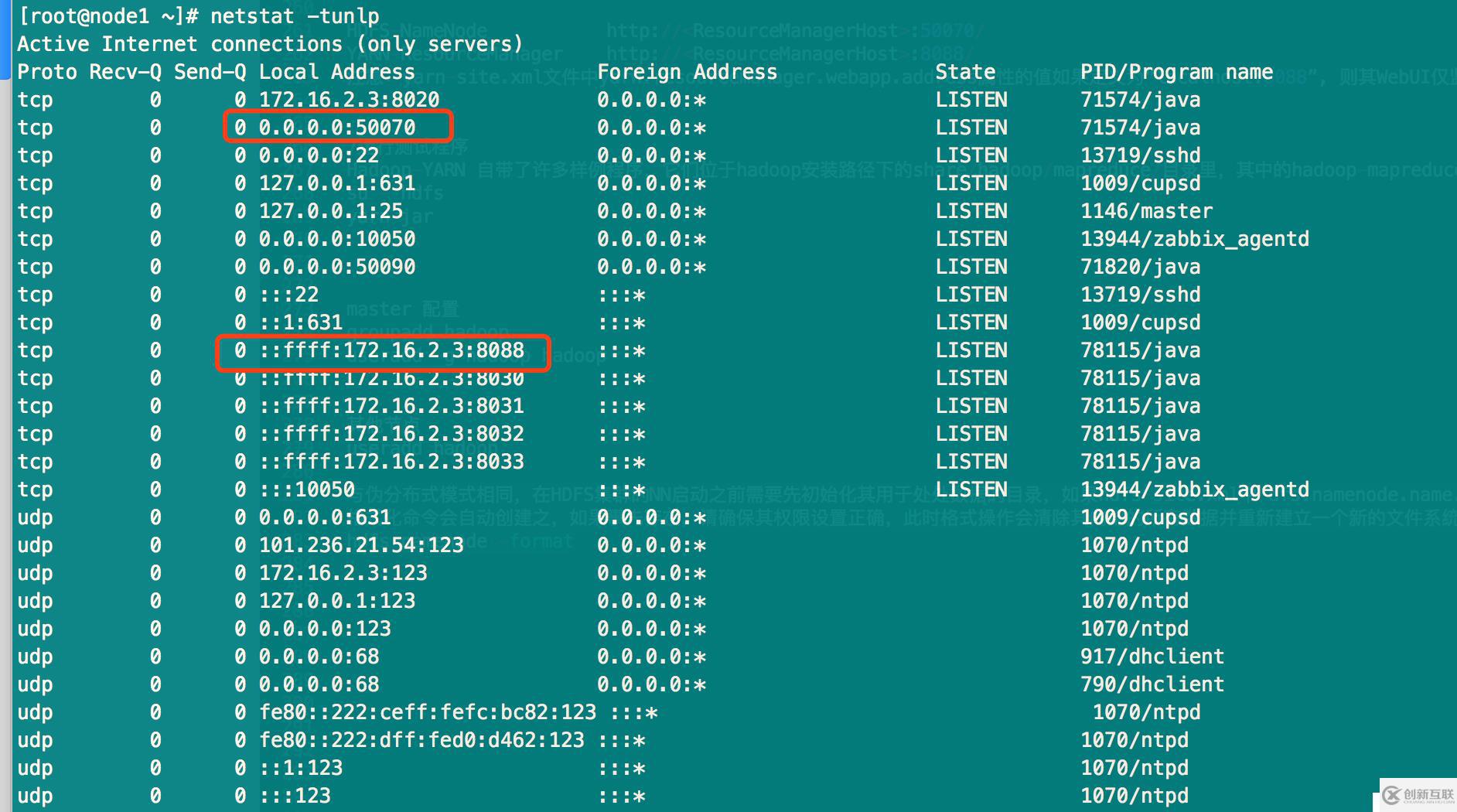Click the 'Send-Q' column header
Screen dimensions: 1457x812
tap(210, 72)
